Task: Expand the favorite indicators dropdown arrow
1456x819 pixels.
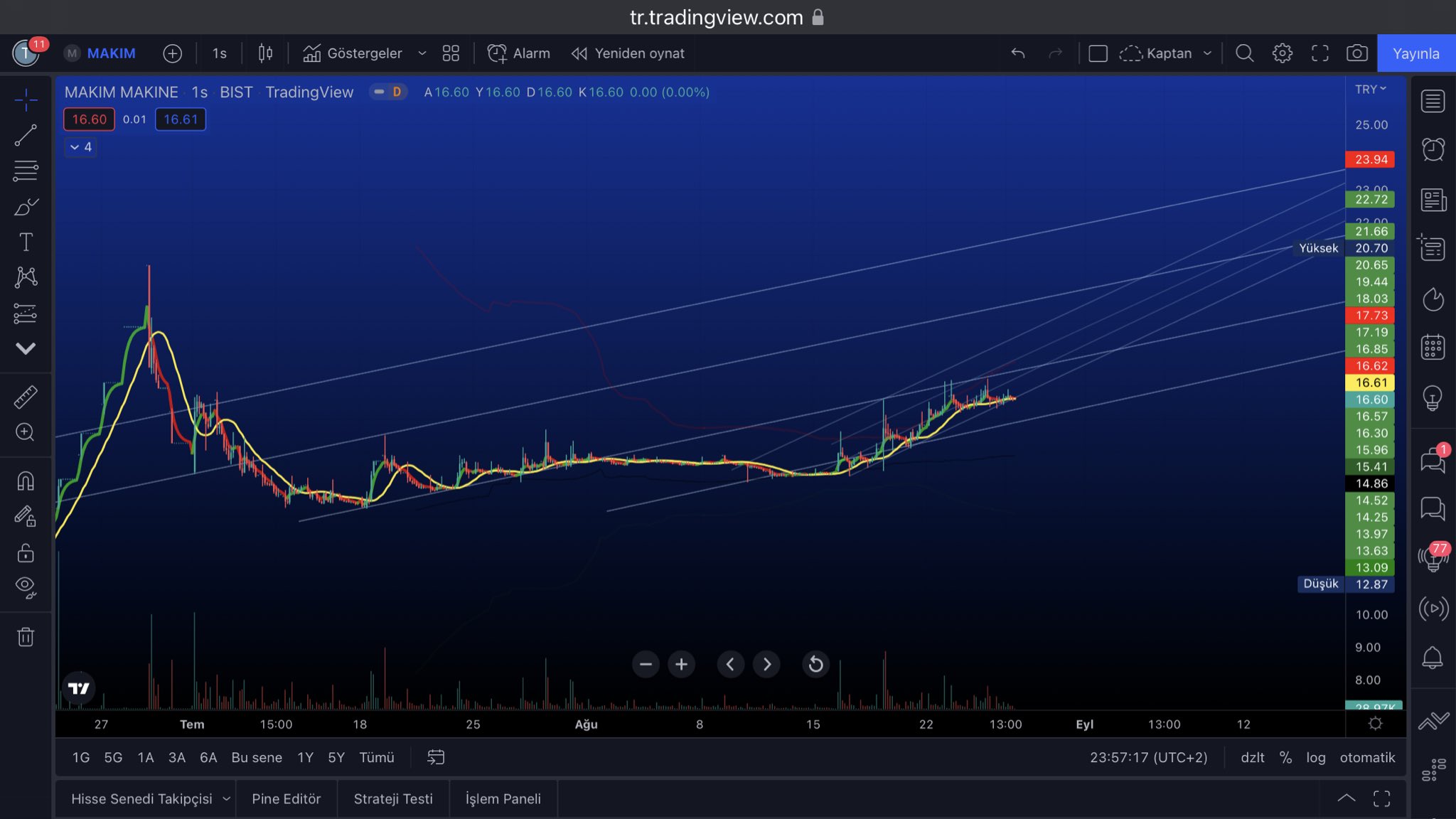Action: tap(422, 53)
